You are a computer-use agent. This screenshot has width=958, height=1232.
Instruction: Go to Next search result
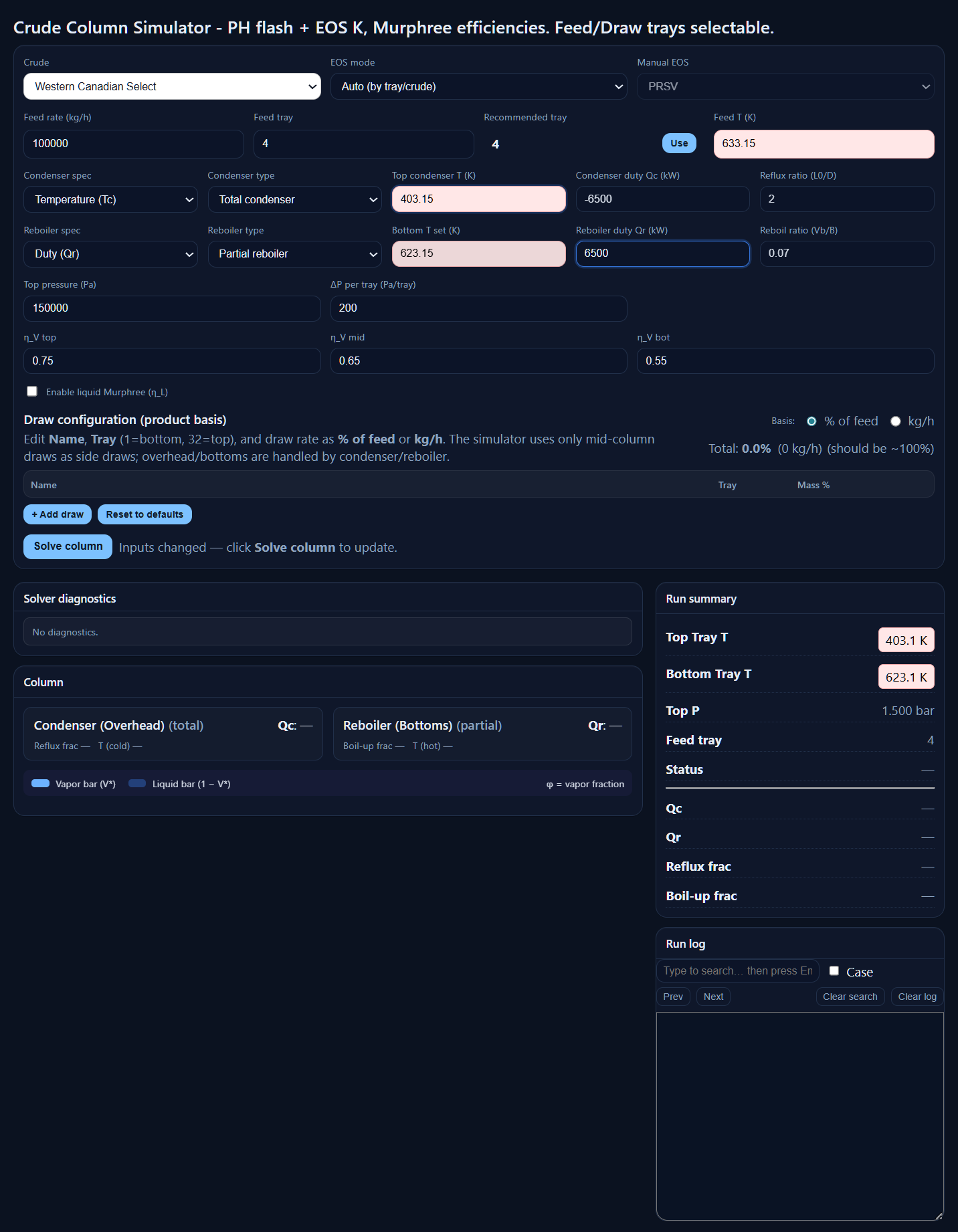pos(713,997)
